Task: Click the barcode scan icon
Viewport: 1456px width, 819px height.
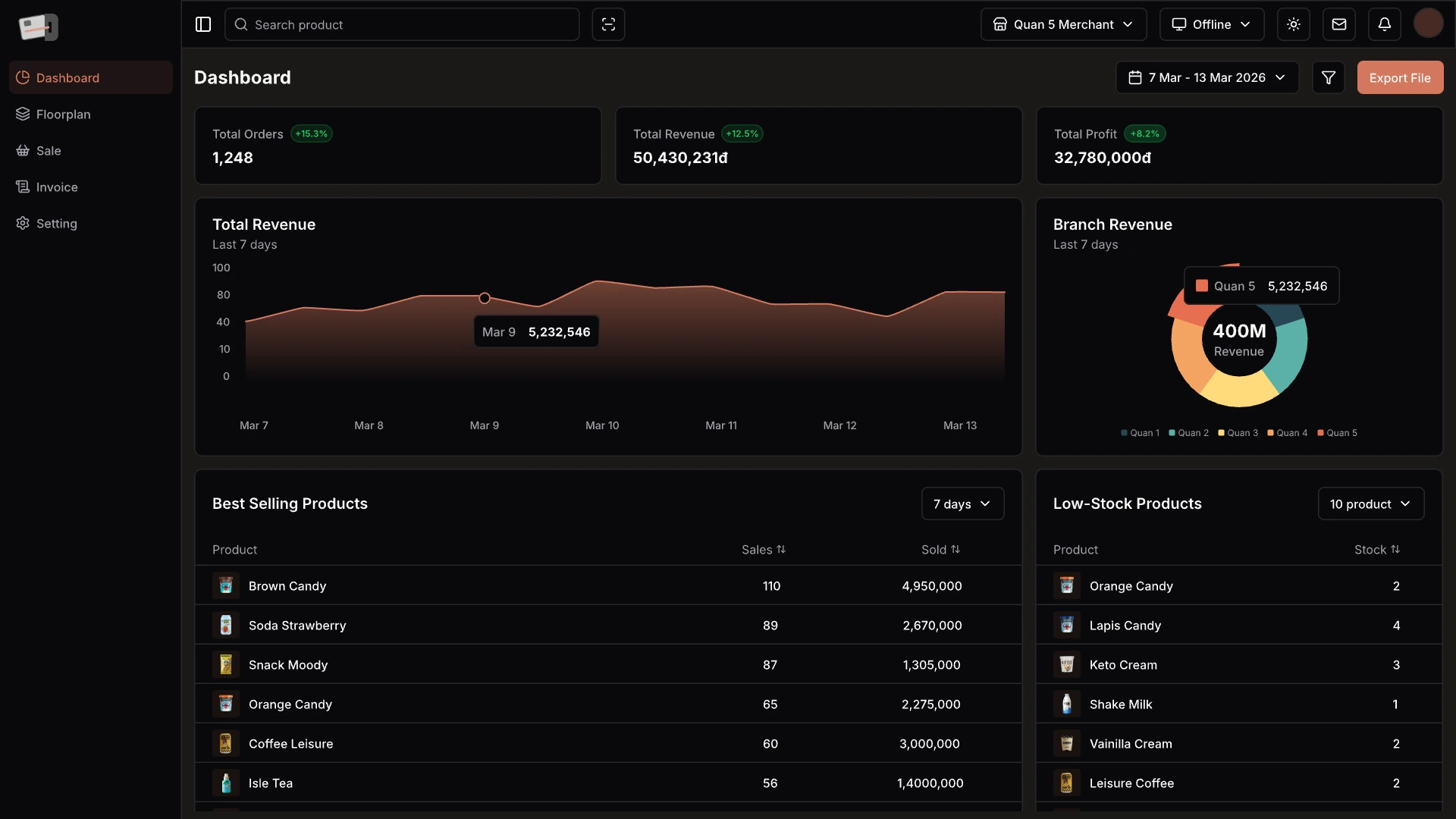Action: click(608, 24)
